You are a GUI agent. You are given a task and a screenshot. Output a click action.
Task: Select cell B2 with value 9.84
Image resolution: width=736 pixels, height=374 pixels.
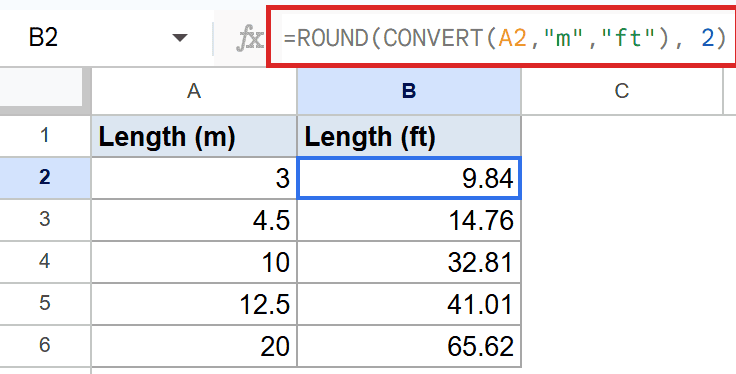pos(409,178)
